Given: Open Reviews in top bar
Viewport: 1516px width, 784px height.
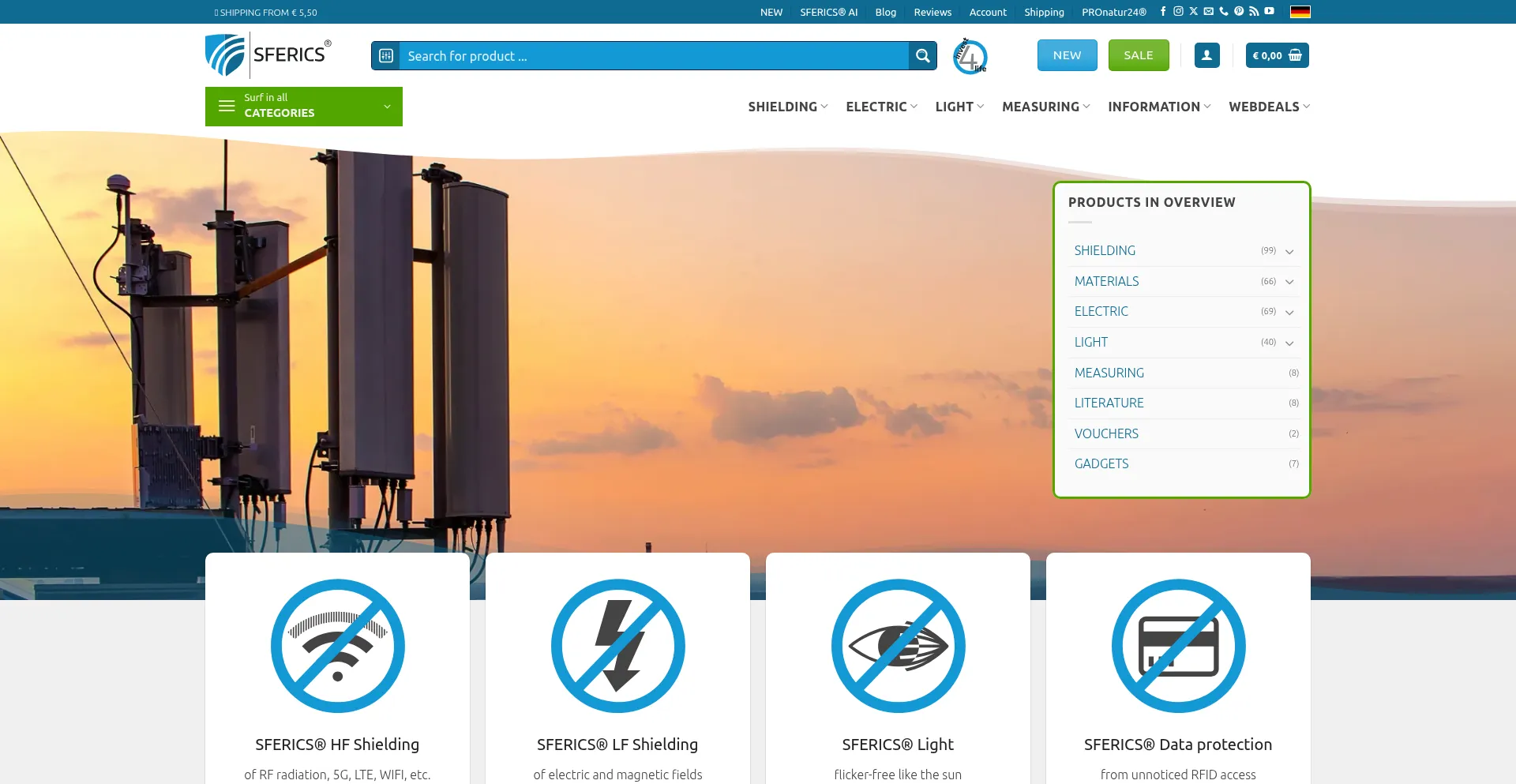Looking at the screenshot, I should tap(932, 13).
